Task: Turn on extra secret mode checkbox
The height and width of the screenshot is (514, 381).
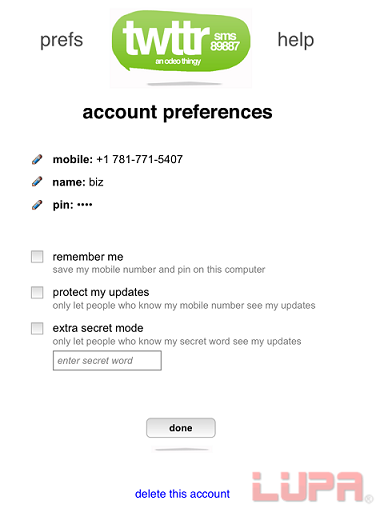Action: tap(37, 328)
